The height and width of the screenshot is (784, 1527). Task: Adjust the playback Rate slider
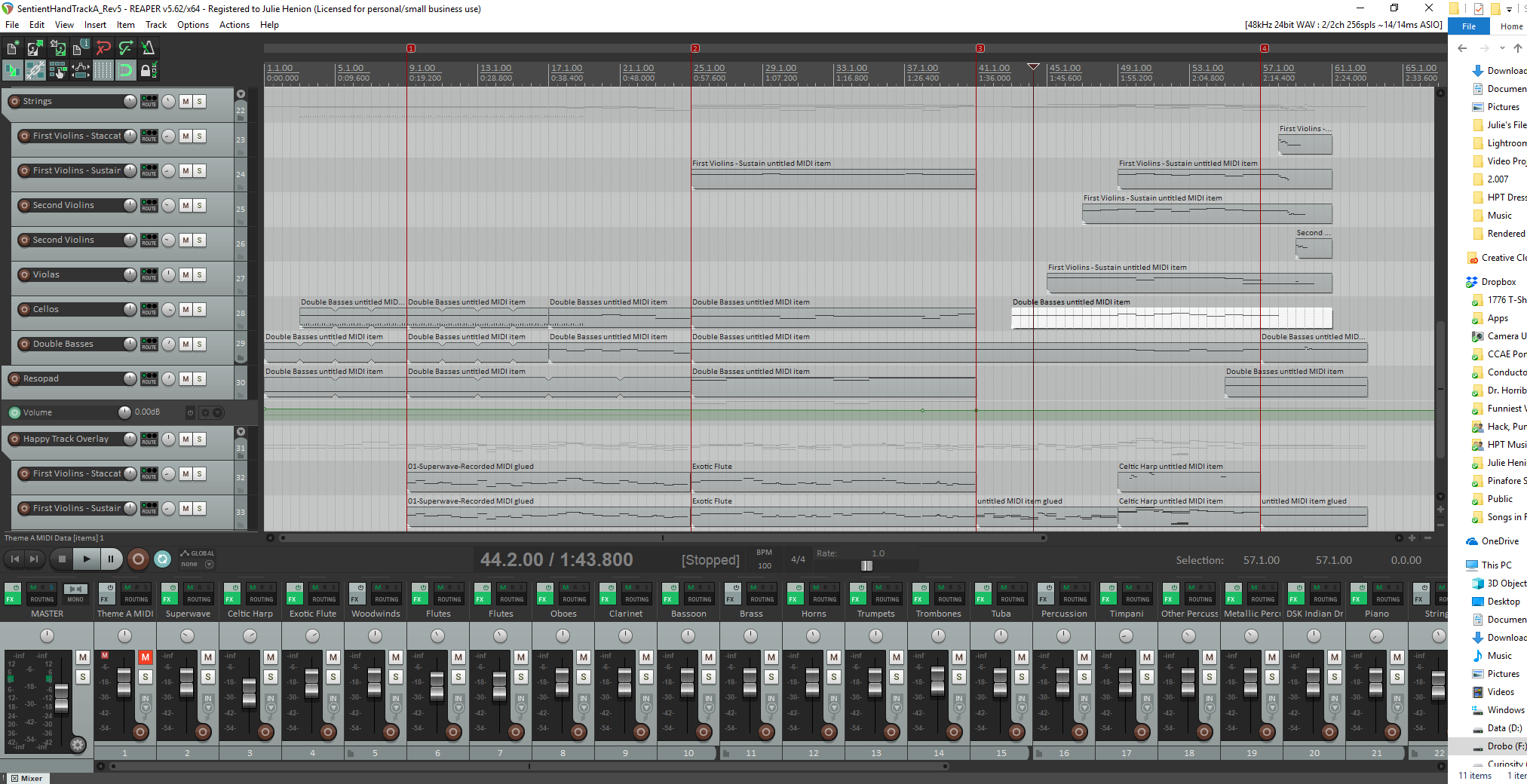pyautogui.click(x=866, y=565)
